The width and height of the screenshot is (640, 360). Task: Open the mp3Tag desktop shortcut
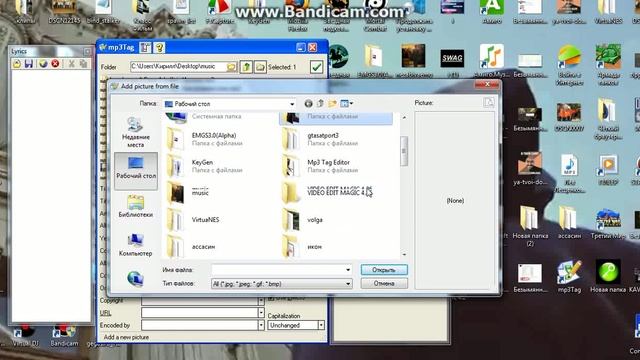tap(569, 276)
